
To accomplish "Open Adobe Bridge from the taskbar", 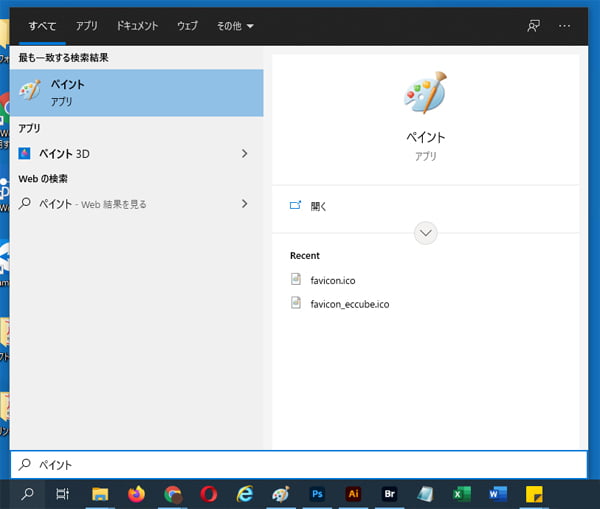I will point(389,494).
